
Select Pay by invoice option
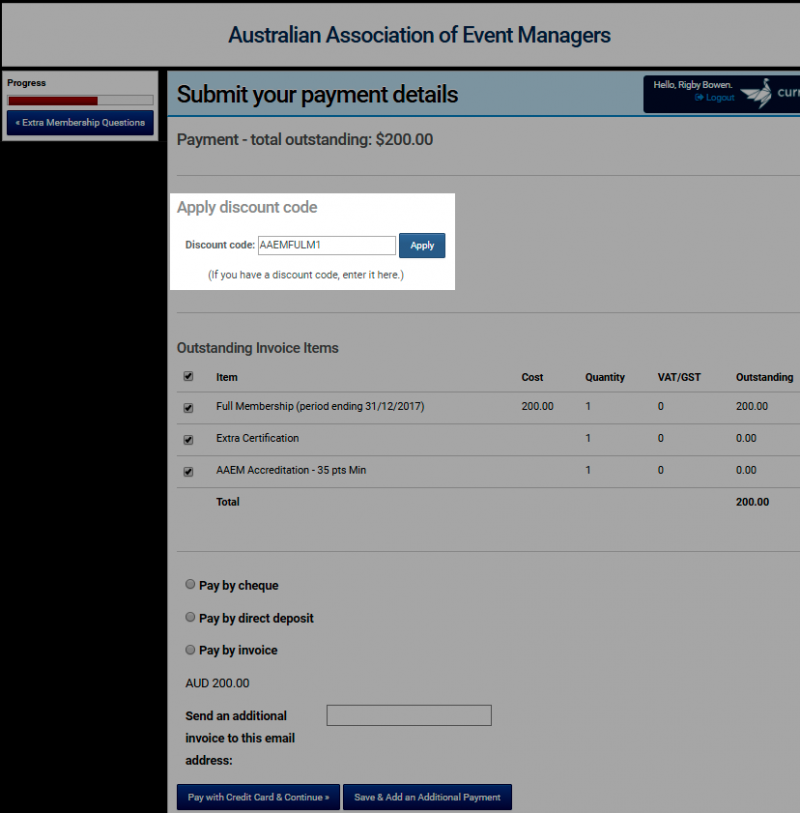(x=190, y=650)
